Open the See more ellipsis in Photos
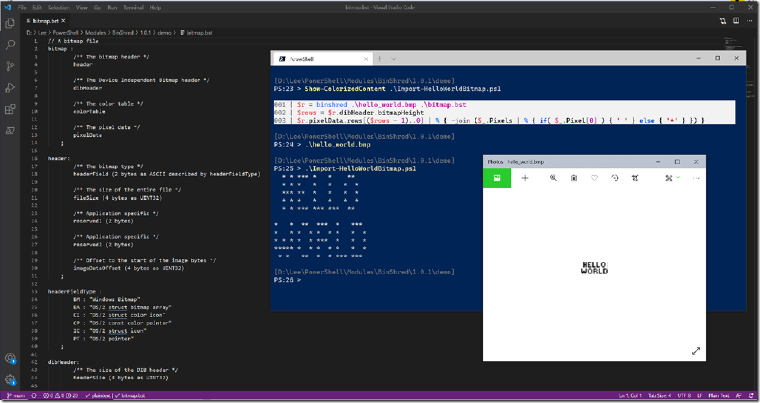This screenshot has width=760, height=403. click(x=696, y=178)
